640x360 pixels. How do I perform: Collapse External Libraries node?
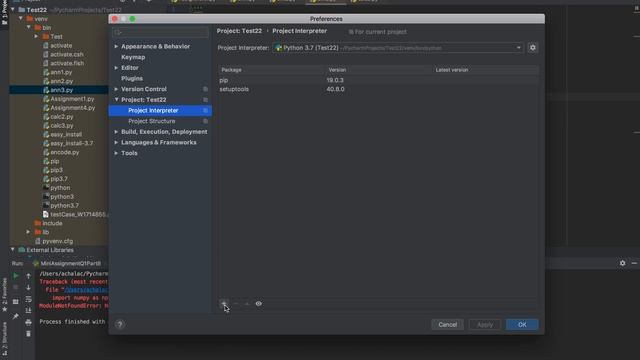click(x=13, y=250)
